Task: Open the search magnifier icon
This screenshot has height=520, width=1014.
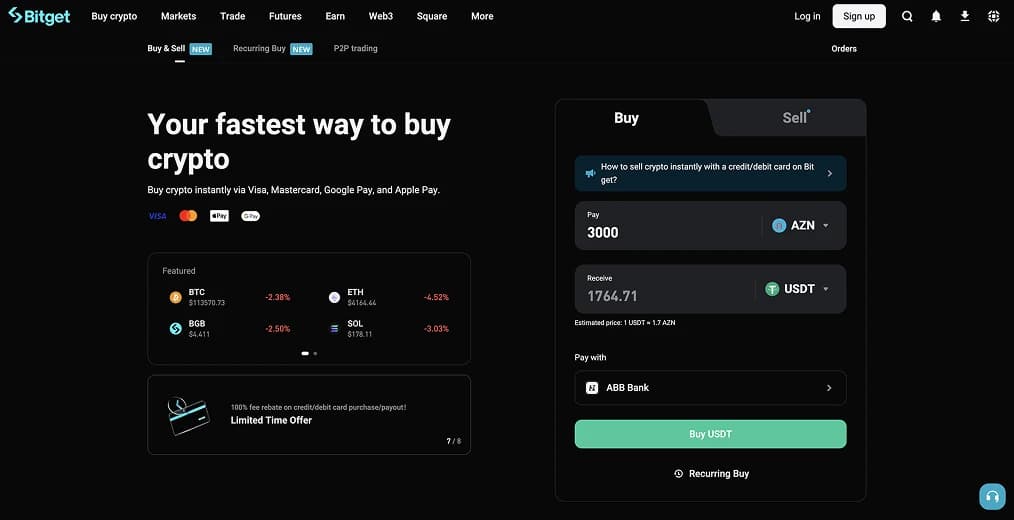Action: (907, 16)
